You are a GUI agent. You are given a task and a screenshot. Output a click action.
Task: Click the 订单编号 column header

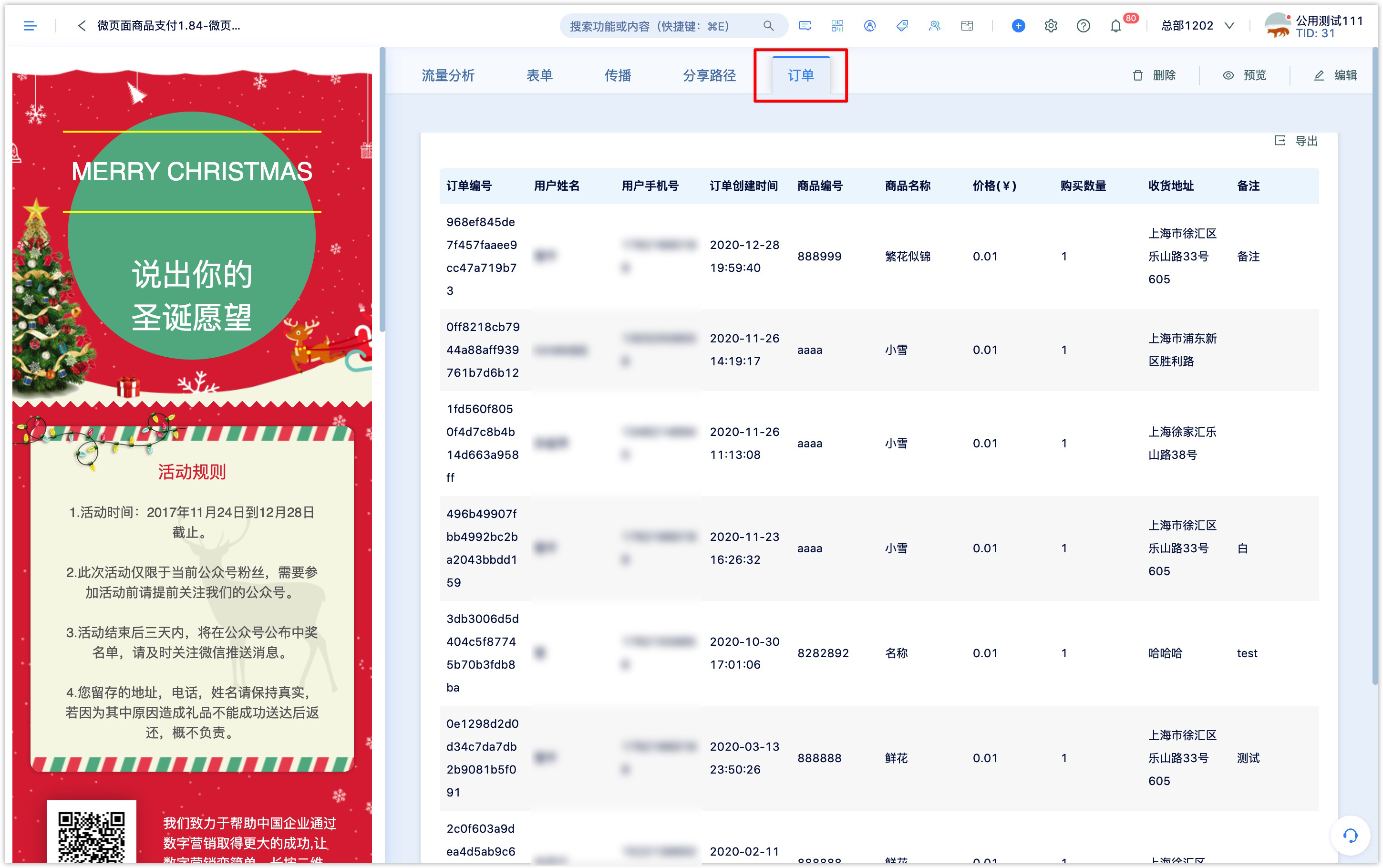point(469,186)
